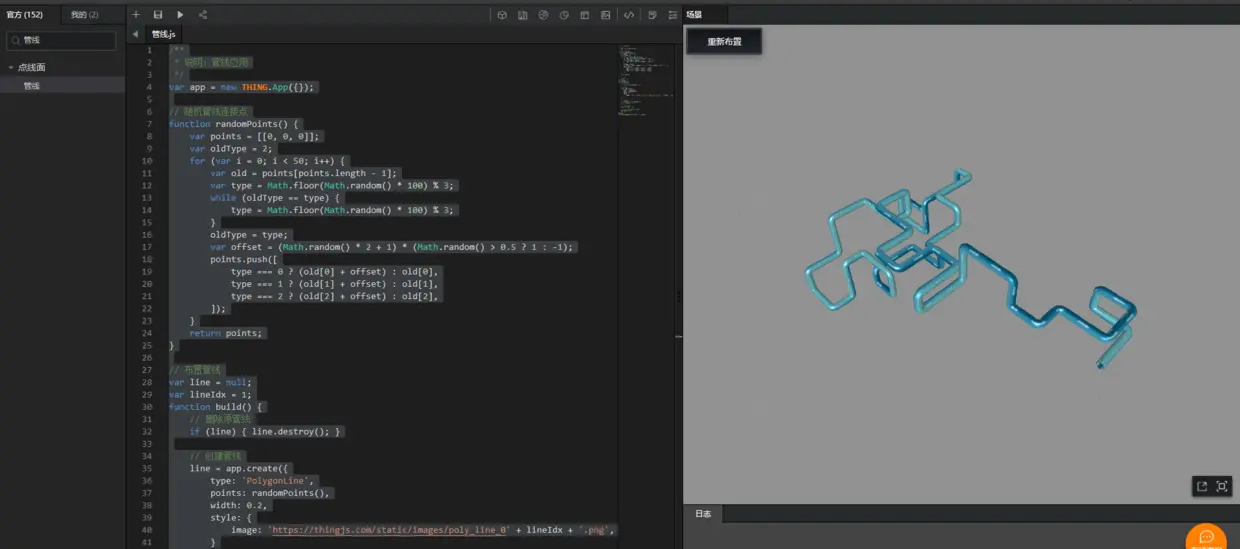Collapse the 点线面 tree category
1240x549 pixels.
point(11,68)
